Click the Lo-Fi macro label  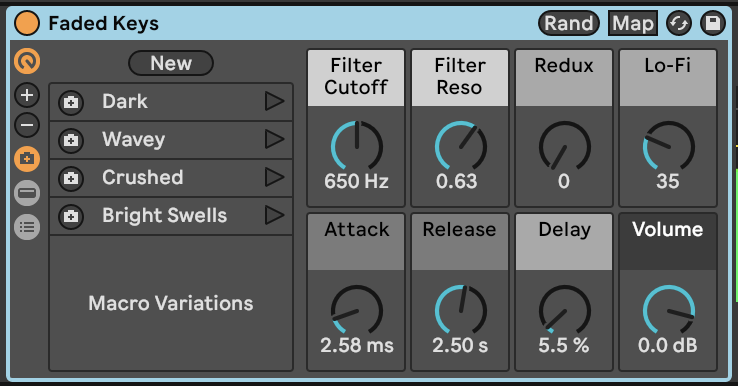tap(668, 78)
